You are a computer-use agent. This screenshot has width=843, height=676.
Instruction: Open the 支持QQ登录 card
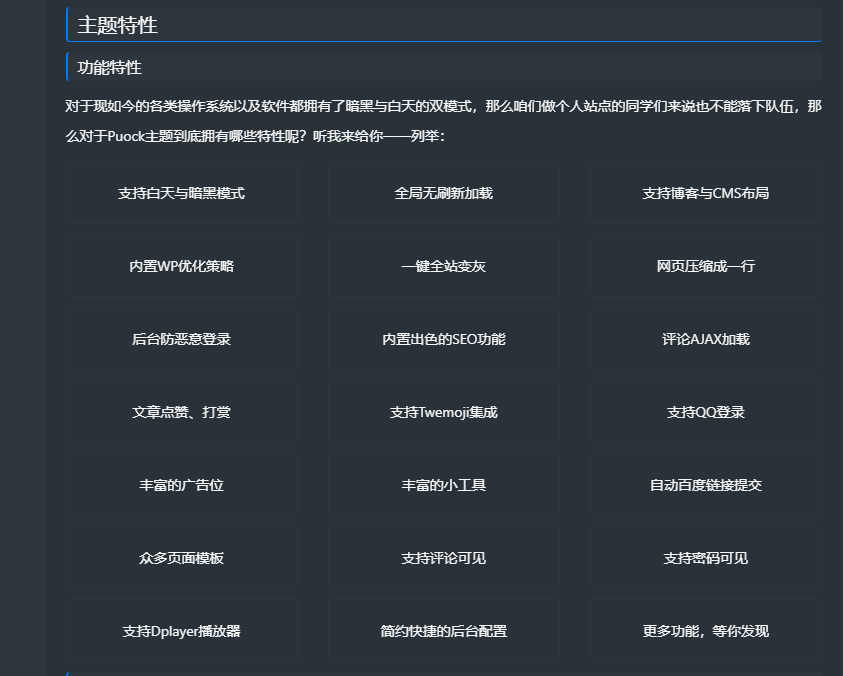[x=705, y=412]
